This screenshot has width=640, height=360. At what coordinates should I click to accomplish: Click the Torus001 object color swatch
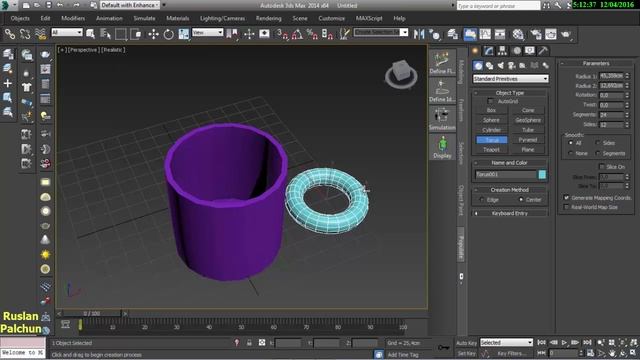coord(542,175)
